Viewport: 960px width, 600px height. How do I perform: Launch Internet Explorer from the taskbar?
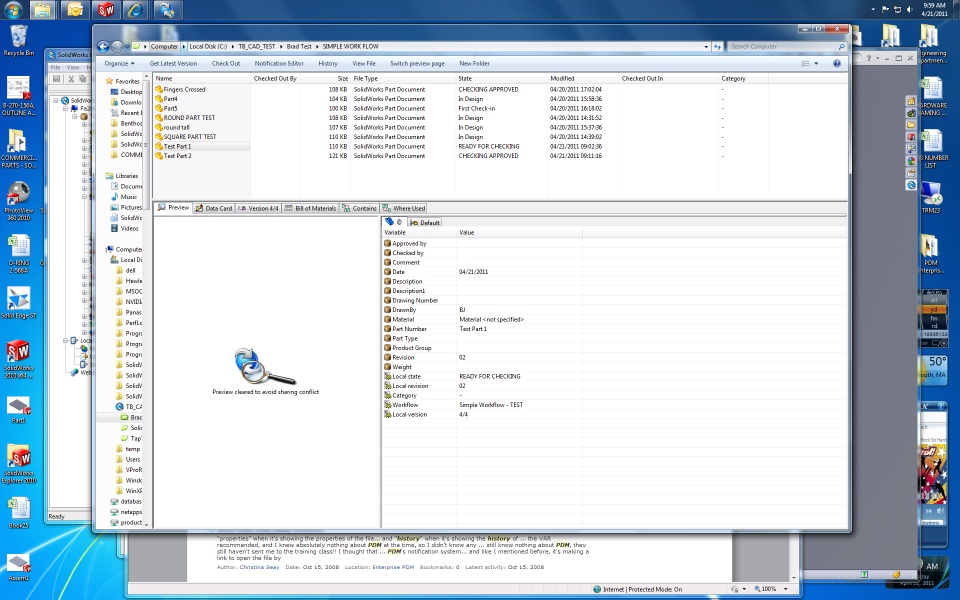pos(135,10)
